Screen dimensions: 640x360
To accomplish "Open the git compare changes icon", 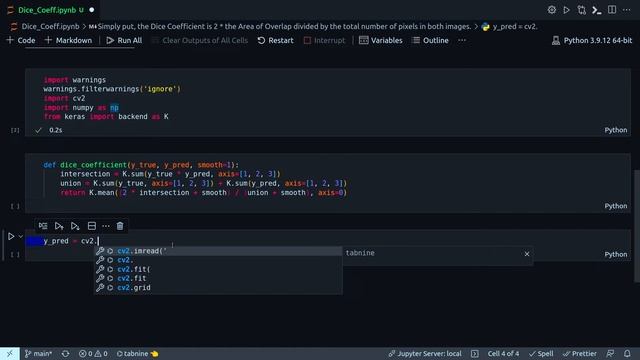I will 582,10.
